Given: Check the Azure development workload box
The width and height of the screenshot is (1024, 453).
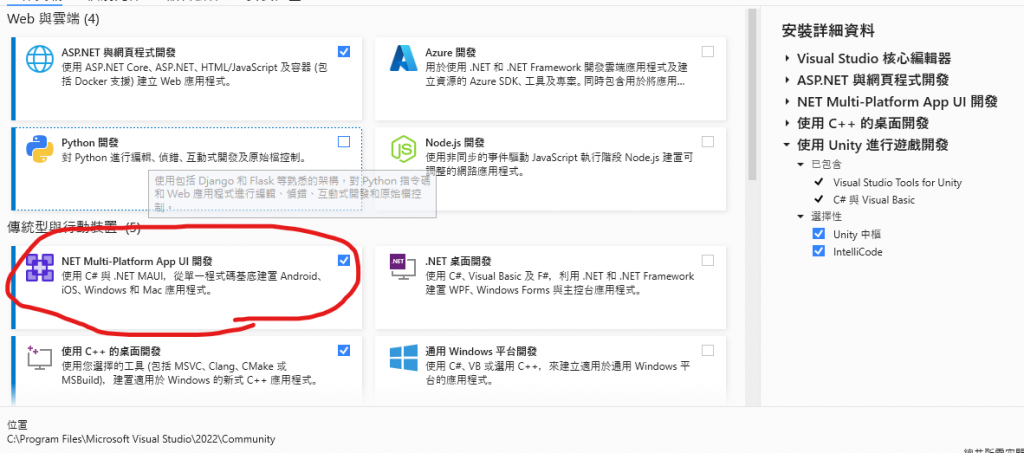Looking at the screenshot, I should point(708,52).
